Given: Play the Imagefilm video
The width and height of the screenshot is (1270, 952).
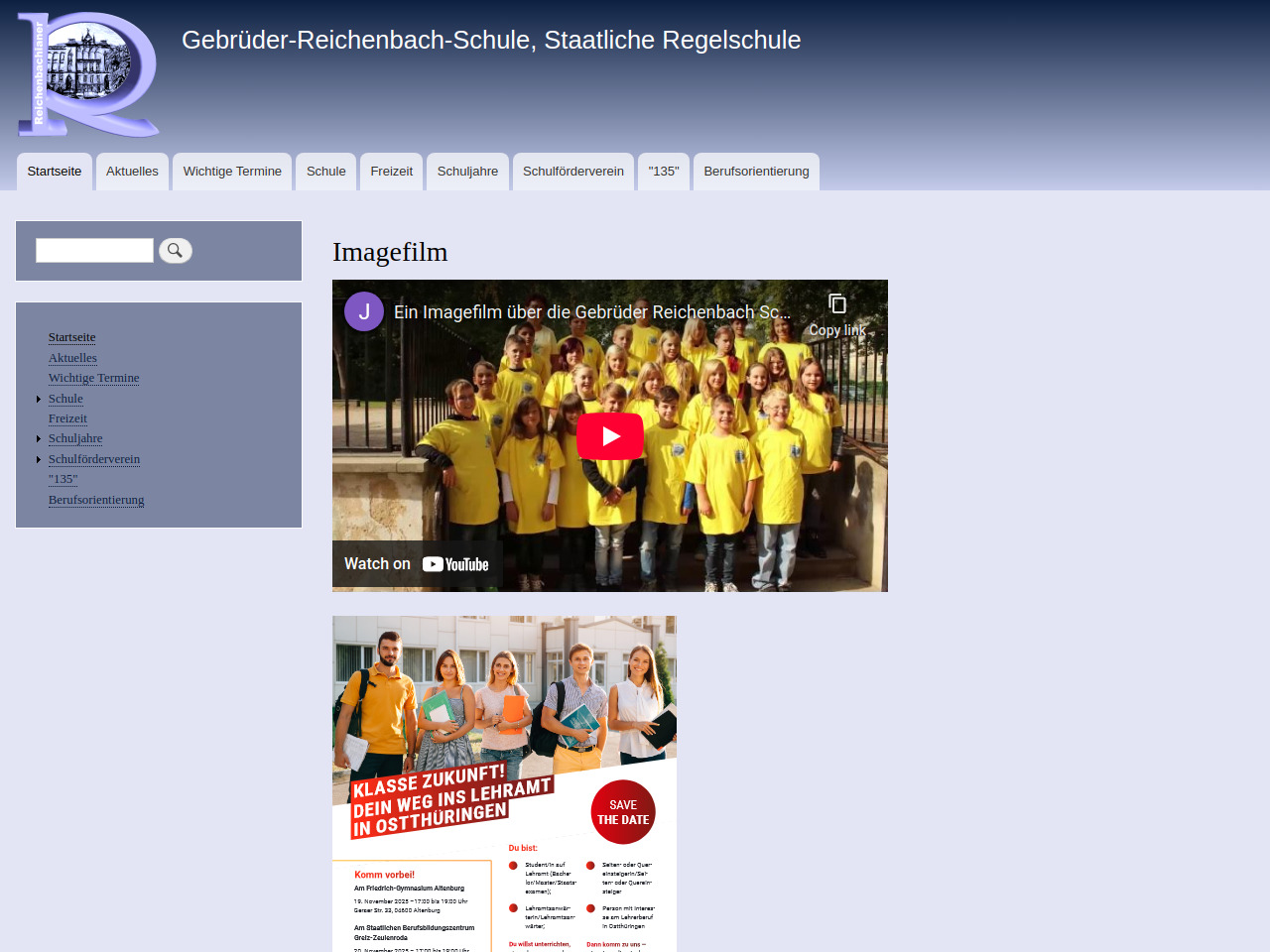Looking at the screenshot, I should click(609, 436).
